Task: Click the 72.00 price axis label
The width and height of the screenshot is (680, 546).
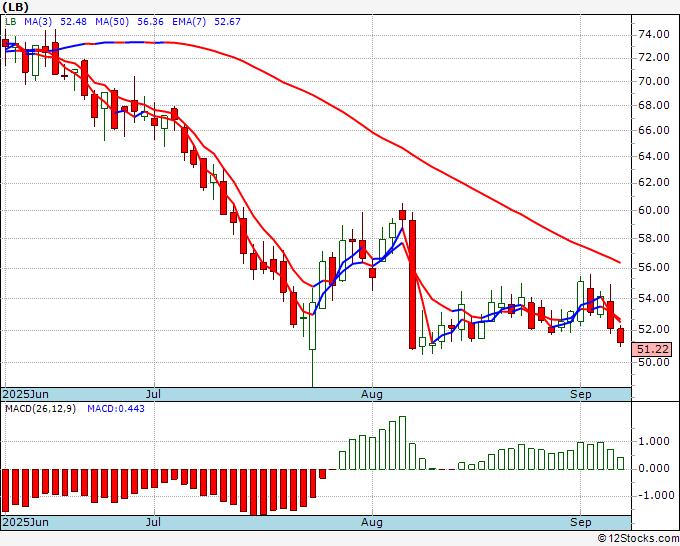Action: click(654, 57)
